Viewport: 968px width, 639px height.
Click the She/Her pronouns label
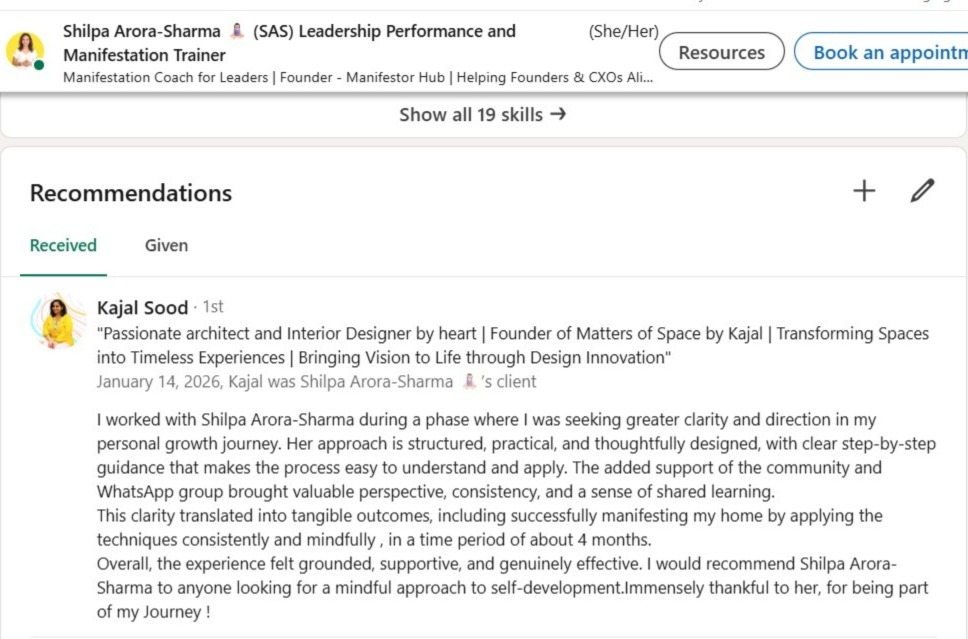pos(623,32)
